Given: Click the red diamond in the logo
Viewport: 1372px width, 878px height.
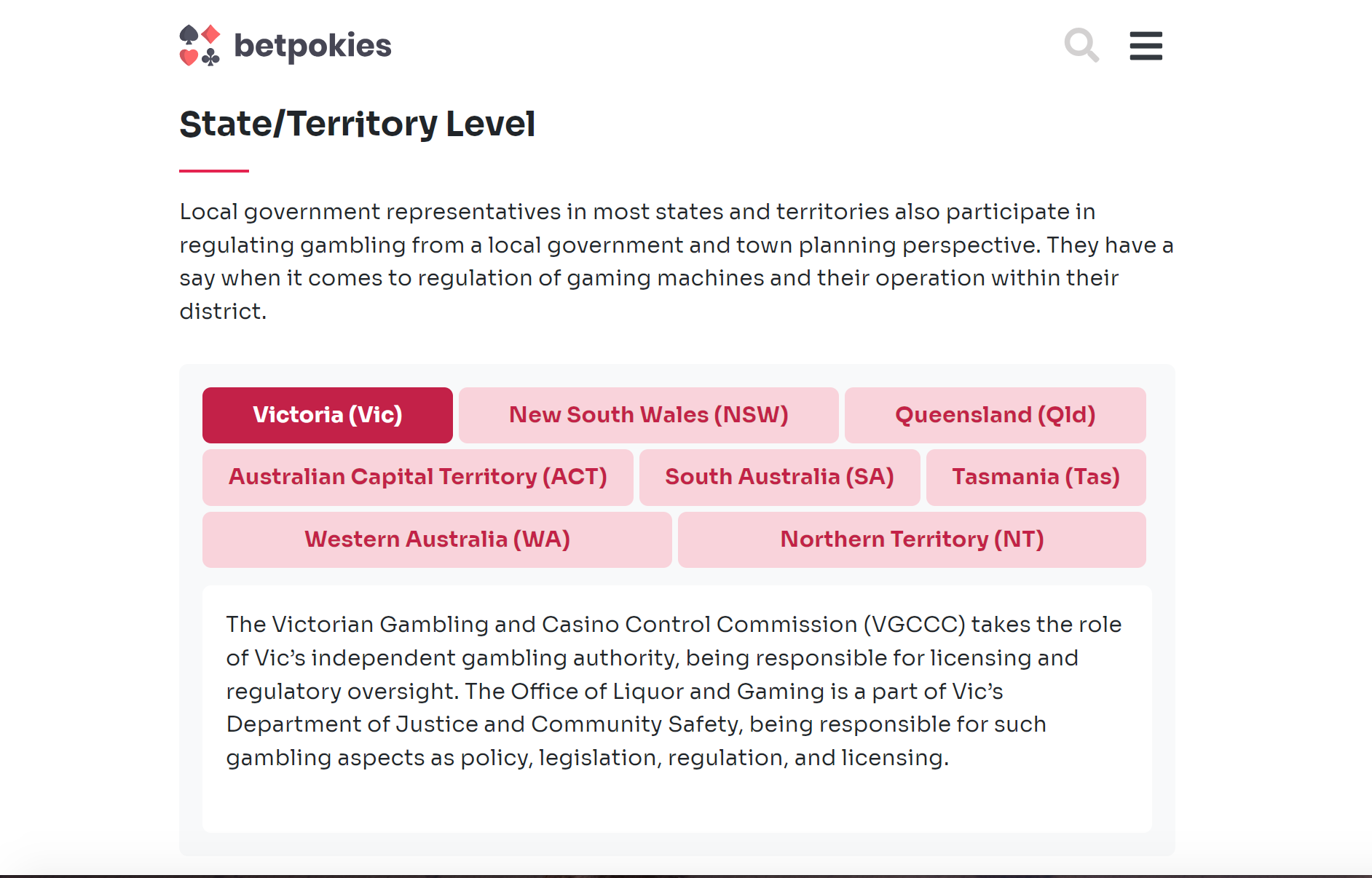Looking at the screenshot, I should [211, 34].
